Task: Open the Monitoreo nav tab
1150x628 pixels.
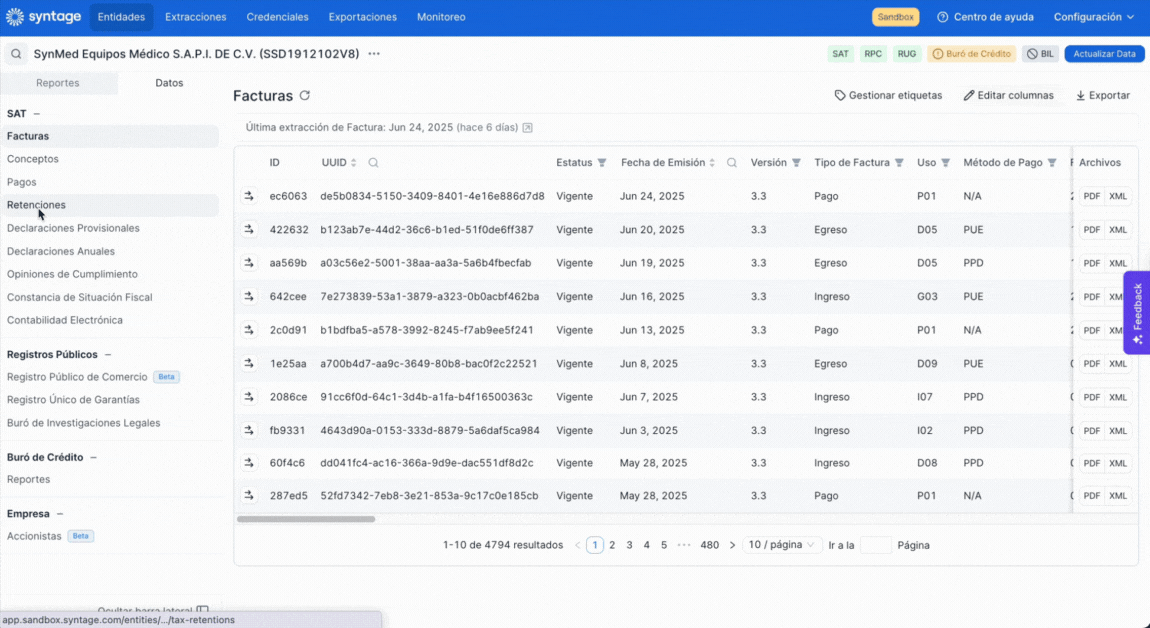Action: tap(441, 17)
